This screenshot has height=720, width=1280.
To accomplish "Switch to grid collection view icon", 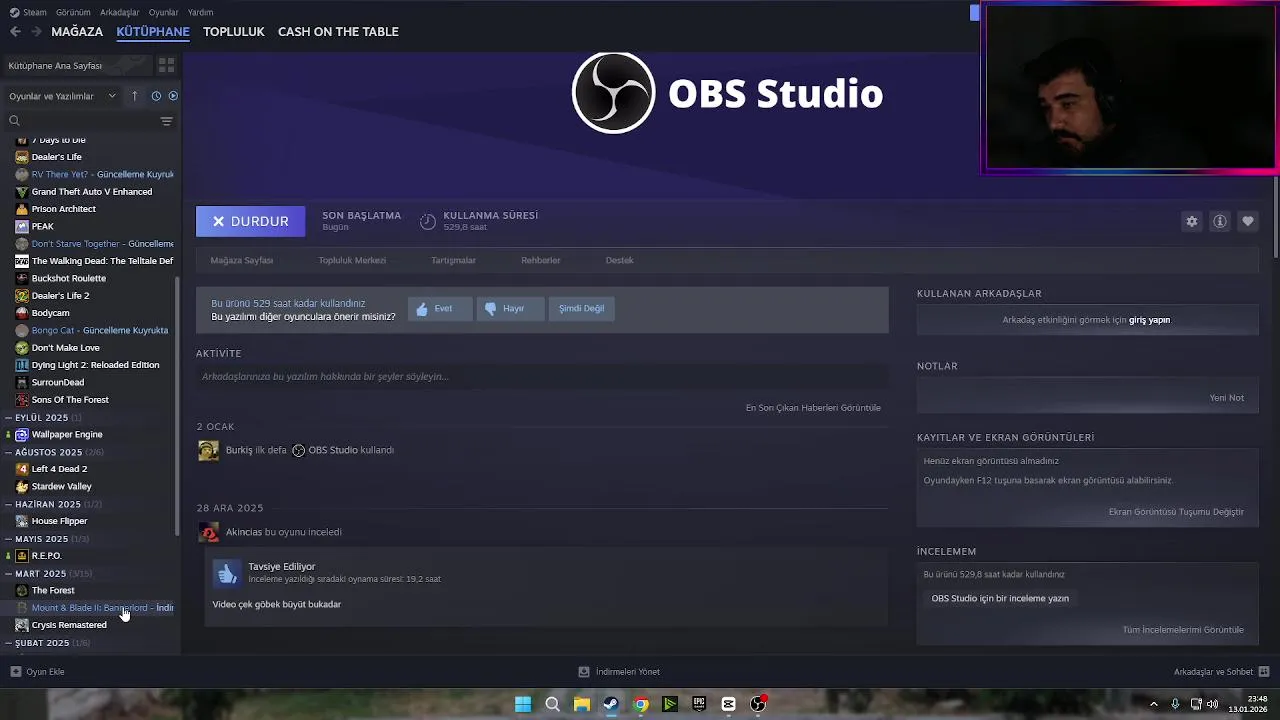I will tap(166, 65).
